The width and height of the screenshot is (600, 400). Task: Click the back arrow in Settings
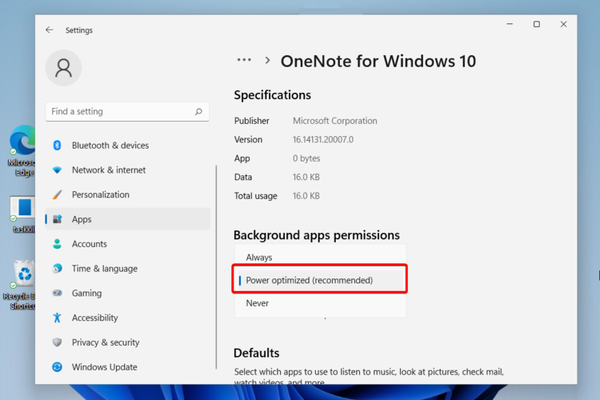coord(50,30)
